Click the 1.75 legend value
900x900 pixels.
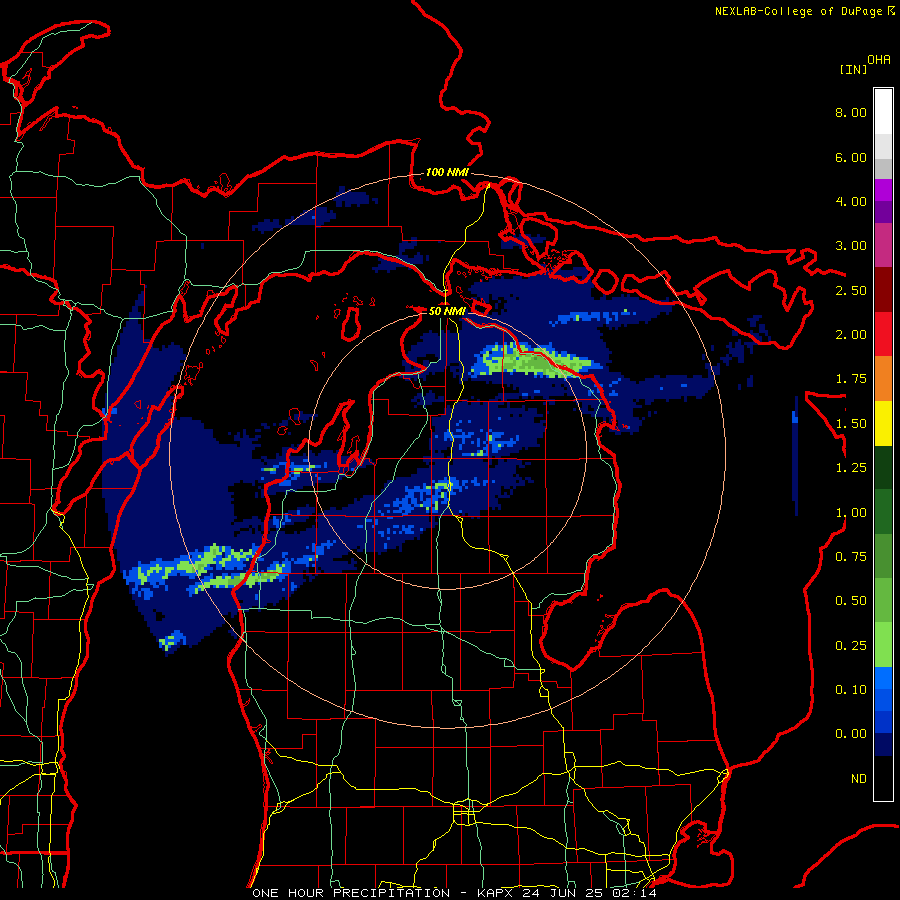click(x=851, y=379)
